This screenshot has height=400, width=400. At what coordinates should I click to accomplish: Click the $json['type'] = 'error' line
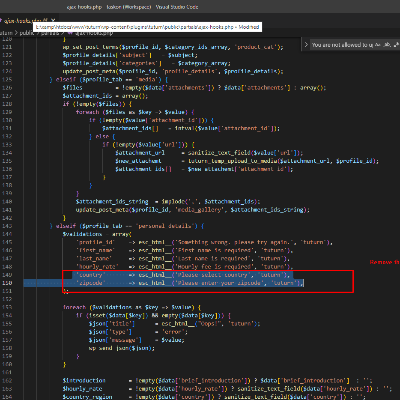[138, 332]
